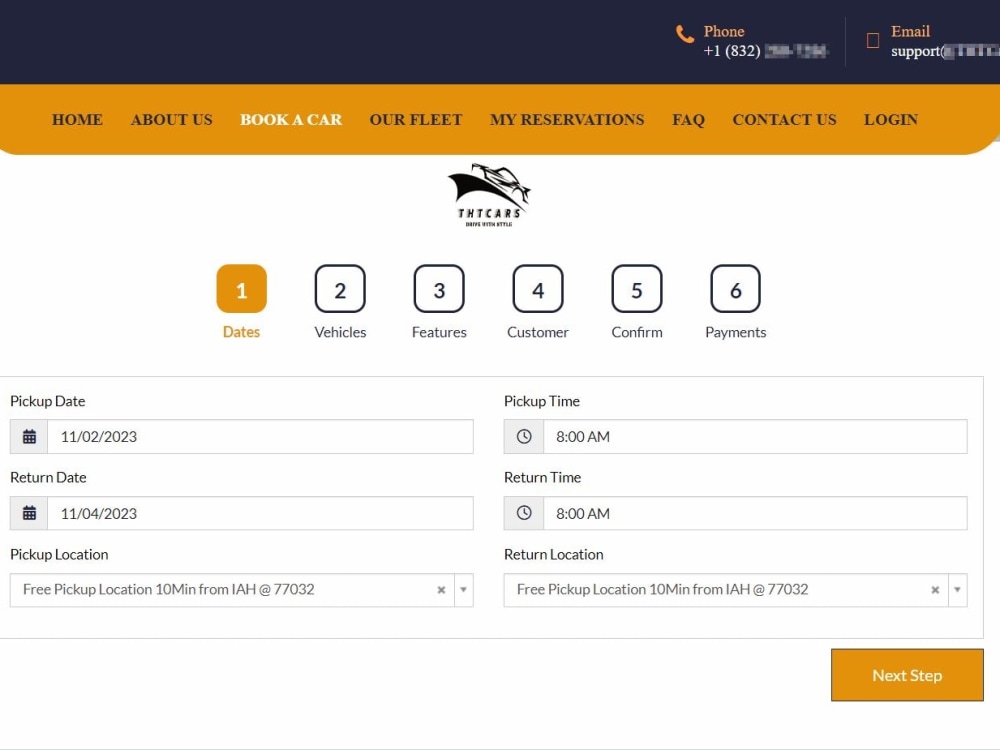Click the Pickup Time field 8:00 AM
Viewport: 1000px width, 750px height.
tap(755, 437)
